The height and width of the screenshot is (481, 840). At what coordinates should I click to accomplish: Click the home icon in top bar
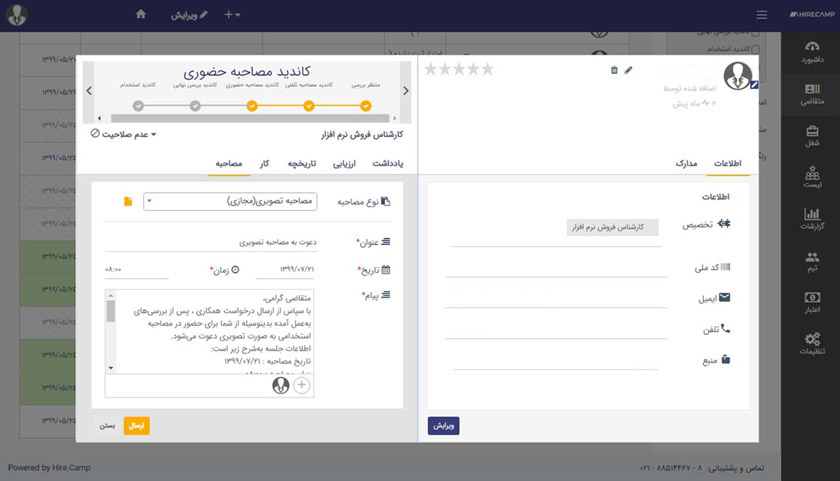[141, 15]
